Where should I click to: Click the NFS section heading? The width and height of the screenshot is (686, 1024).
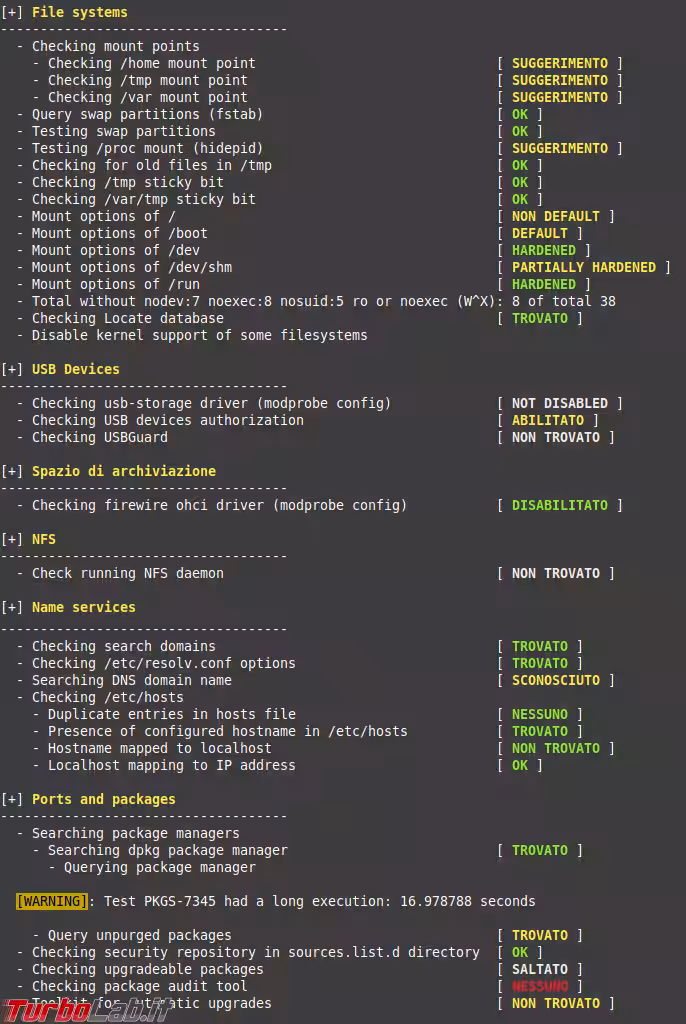tap(44, 539)
